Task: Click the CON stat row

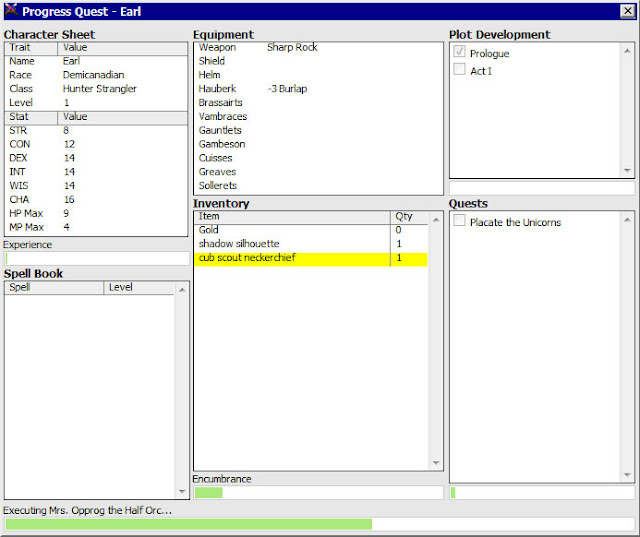Action: point(96,144)
